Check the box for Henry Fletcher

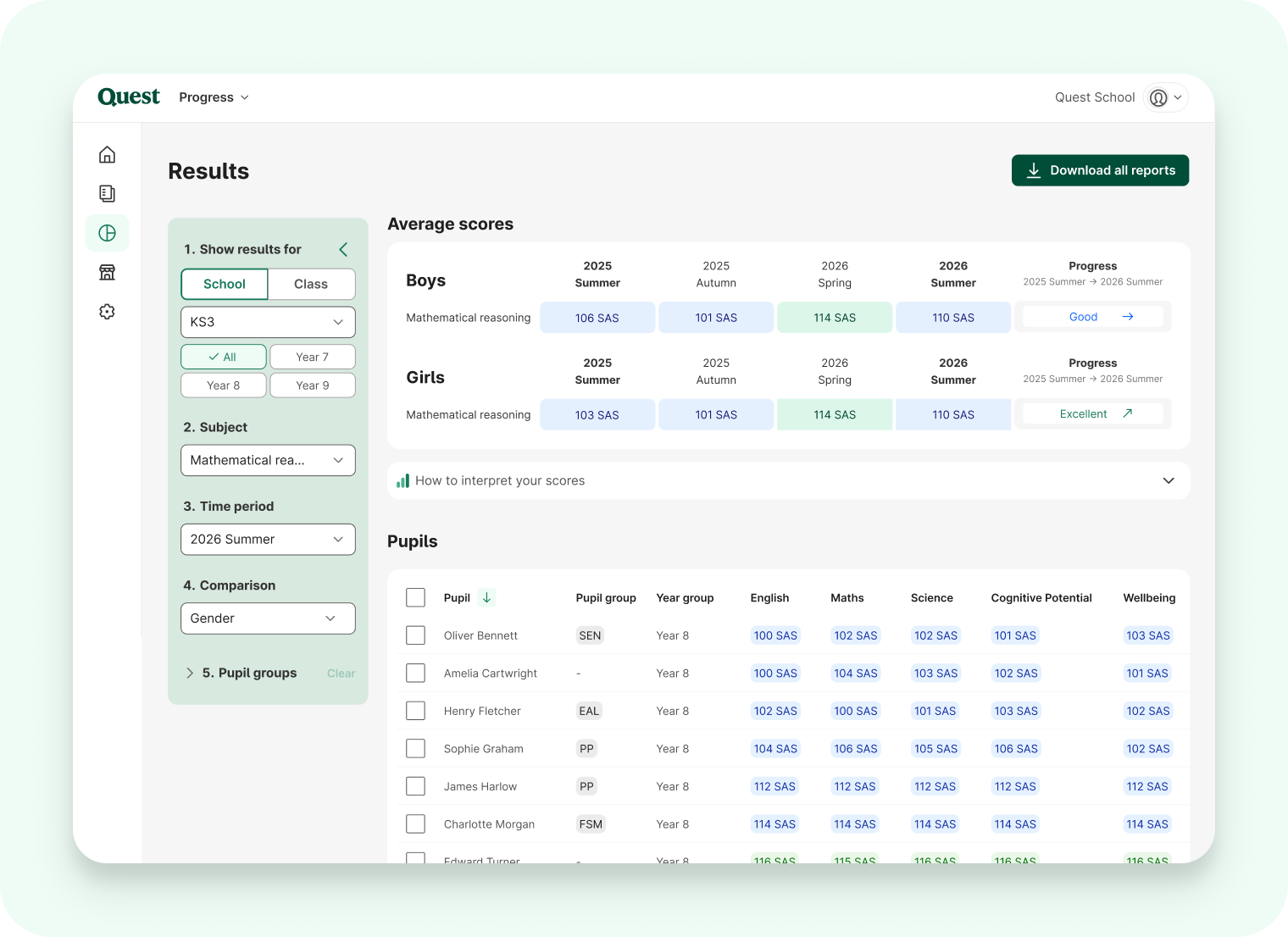[415, 711]
